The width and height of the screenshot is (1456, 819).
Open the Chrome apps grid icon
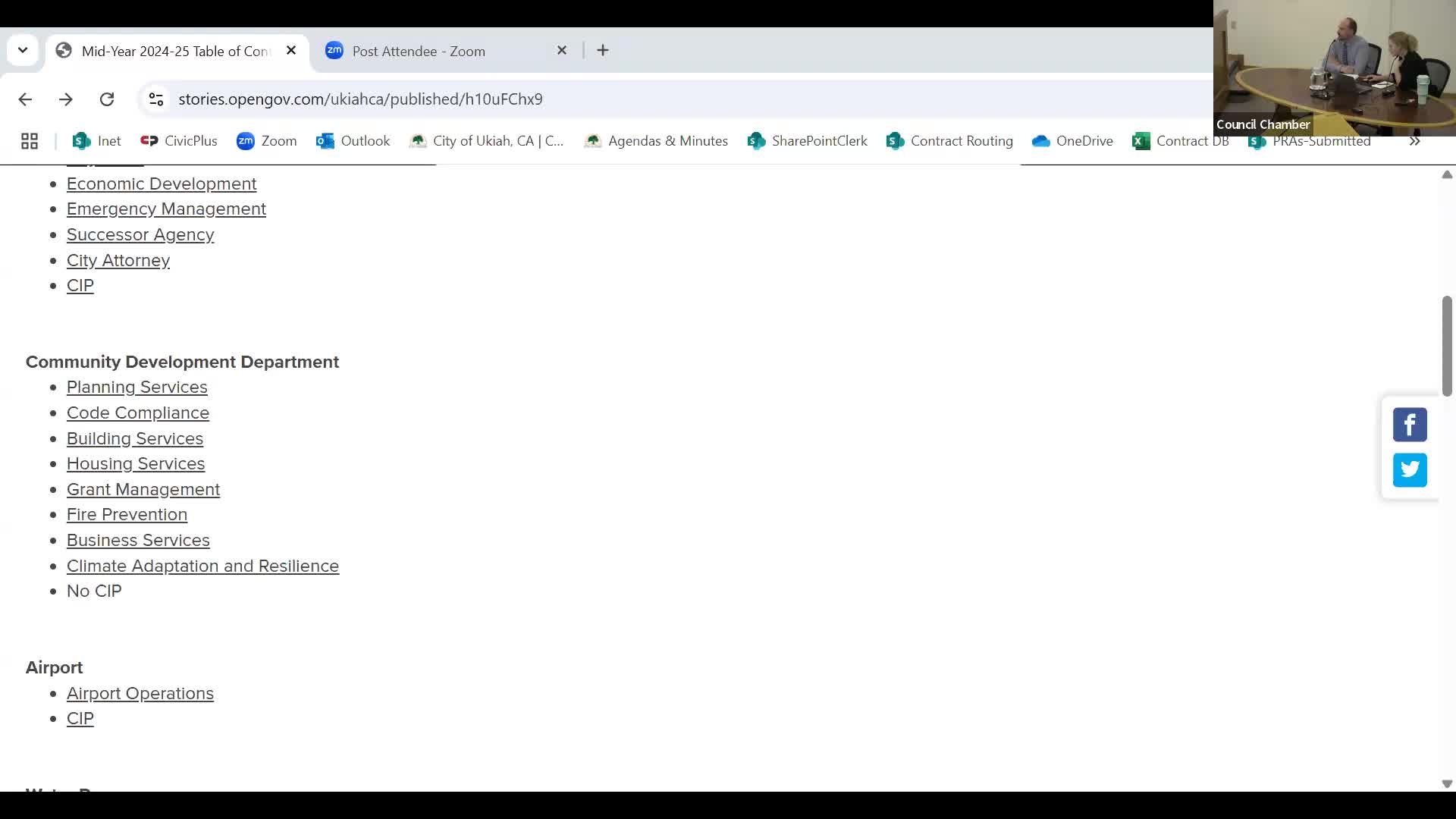click(x=30, y=141)
